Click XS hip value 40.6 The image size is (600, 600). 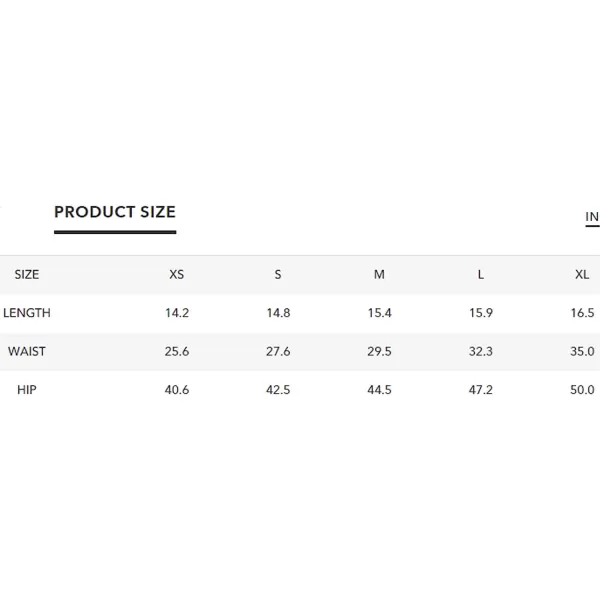[177, 390]
